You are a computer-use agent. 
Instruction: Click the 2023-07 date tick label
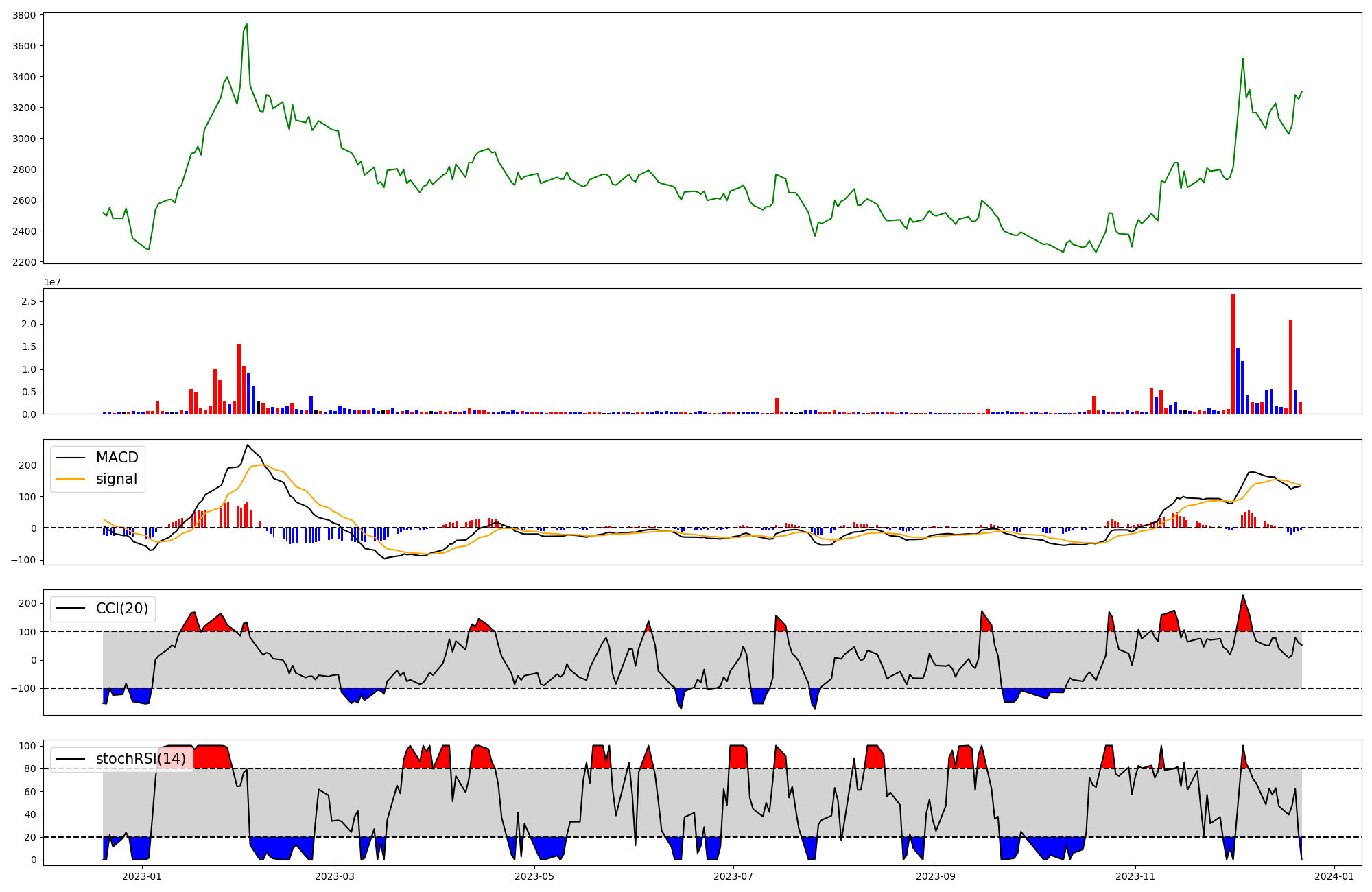coord(733,876)
